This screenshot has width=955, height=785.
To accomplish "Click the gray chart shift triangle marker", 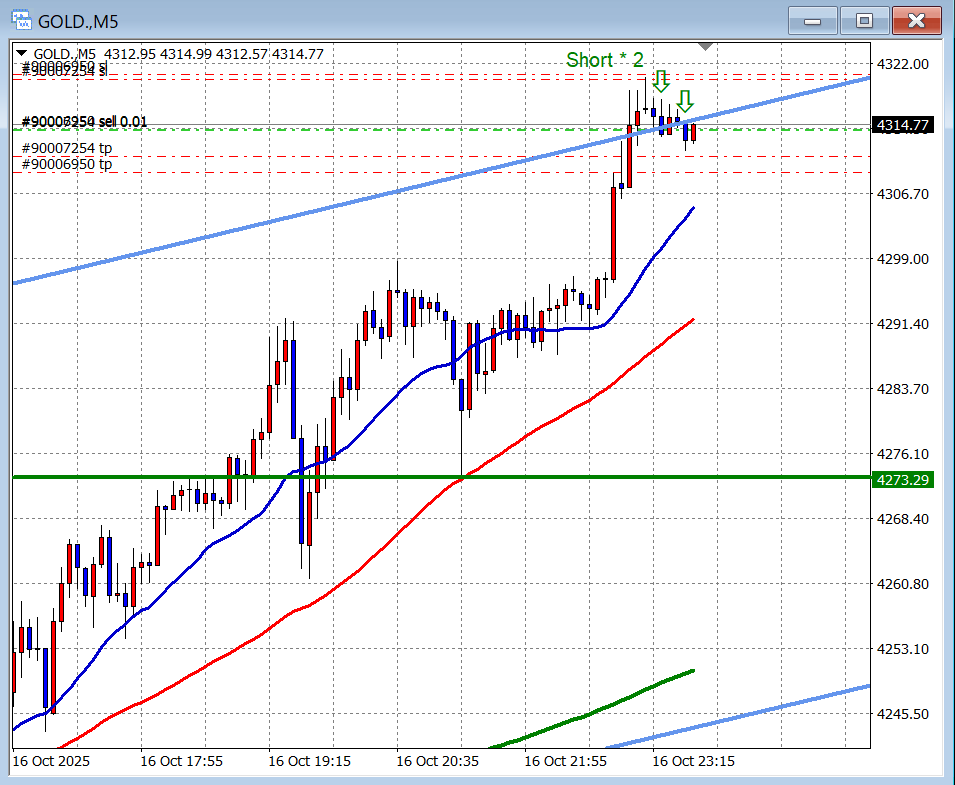I will 706,47.
